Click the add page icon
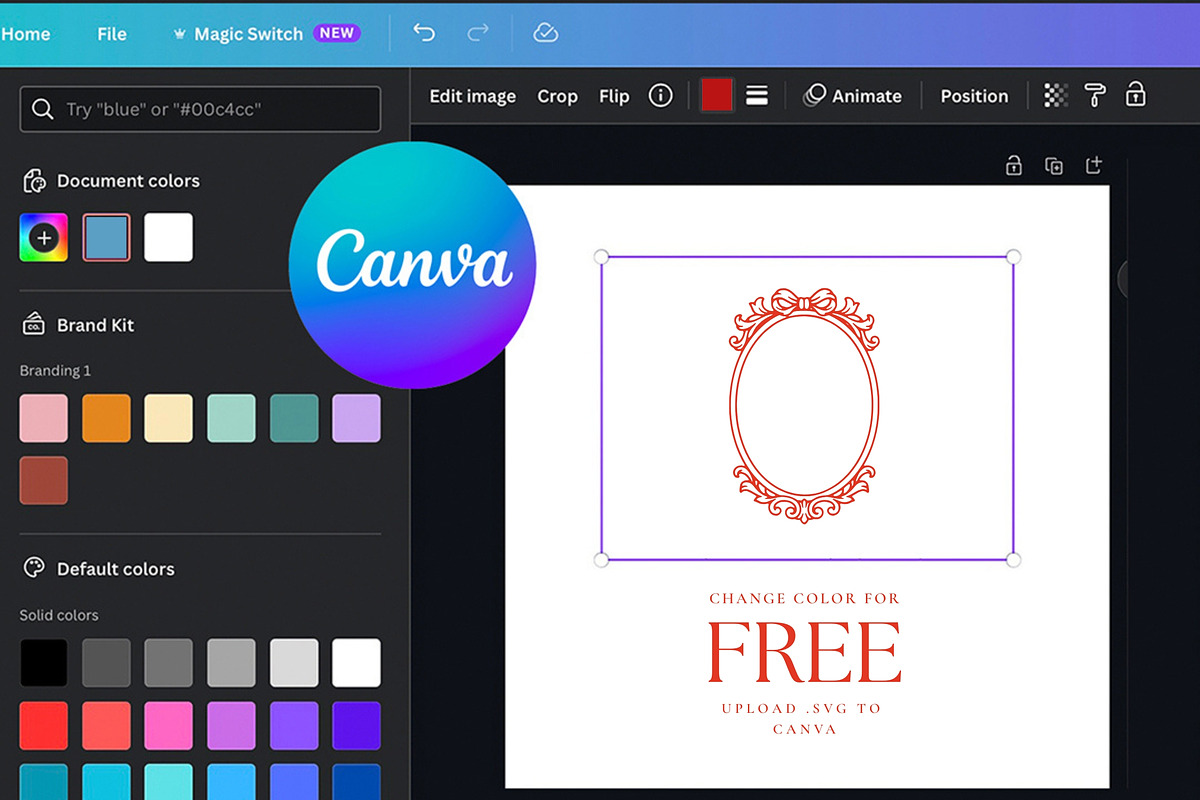The width and height of the screenshot is (1200, 800). 1093,165
